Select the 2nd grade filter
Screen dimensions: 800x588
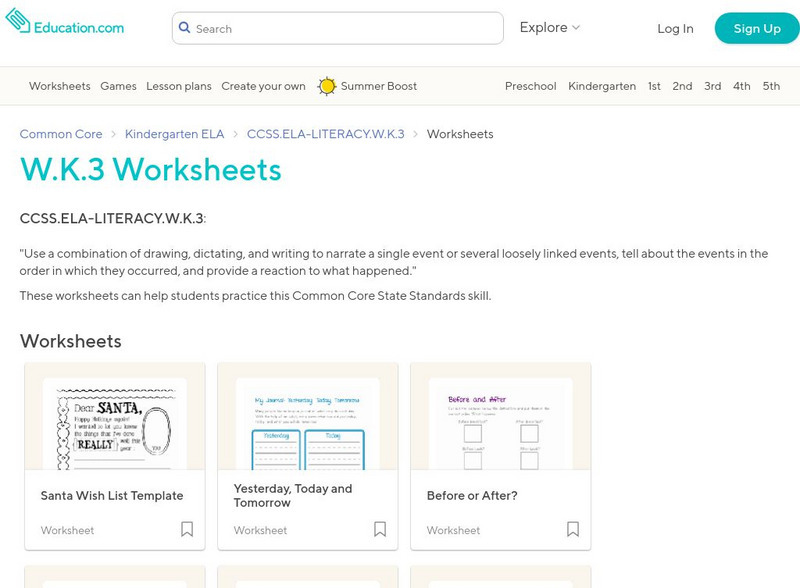[682, 86]
